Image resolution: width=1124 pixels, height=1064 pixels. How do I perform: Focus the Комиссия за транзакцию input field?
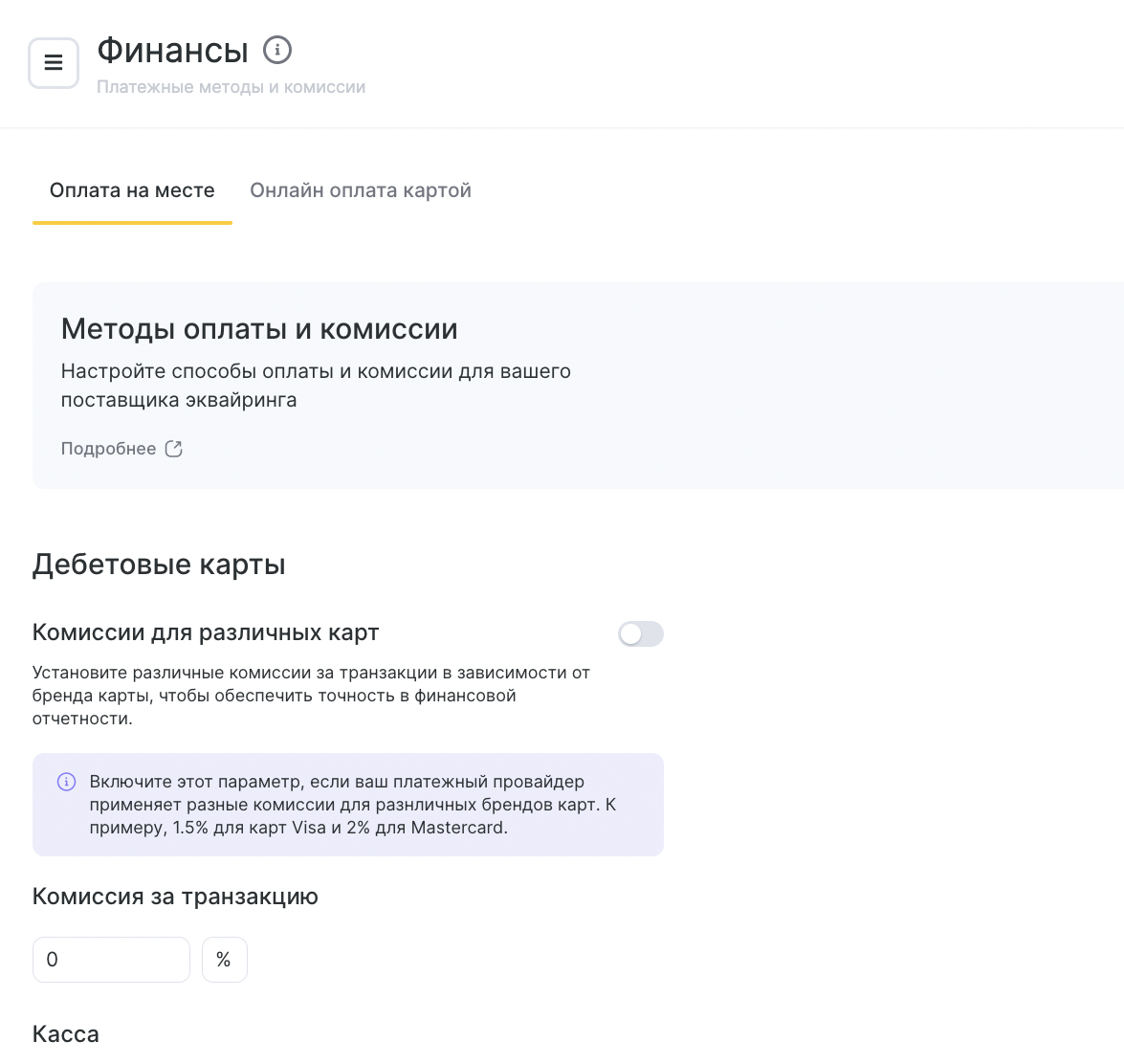point(111,960)
